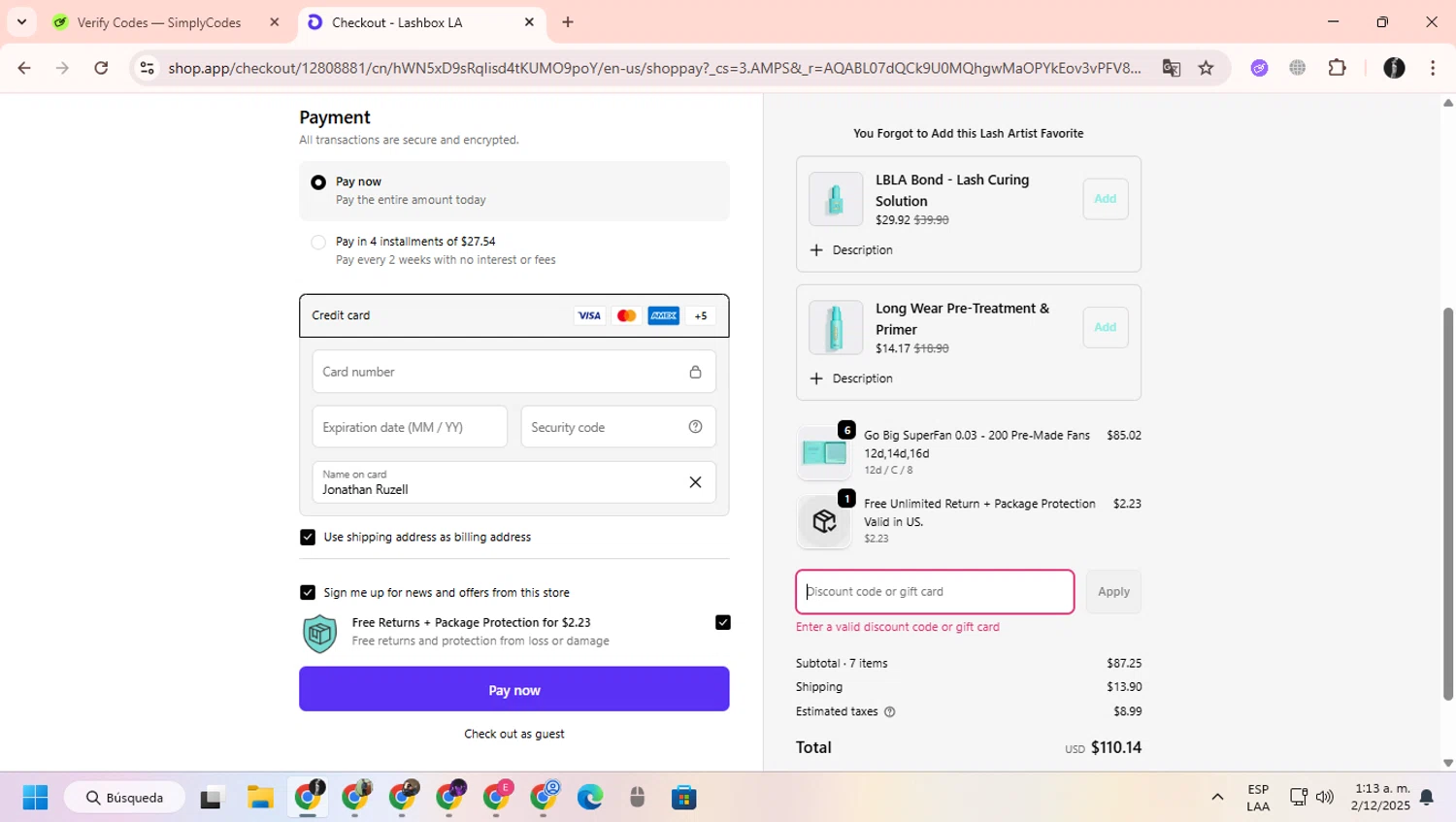Open the Extensions puzzle icon
1456x822 pixels.
[1337, 68]
